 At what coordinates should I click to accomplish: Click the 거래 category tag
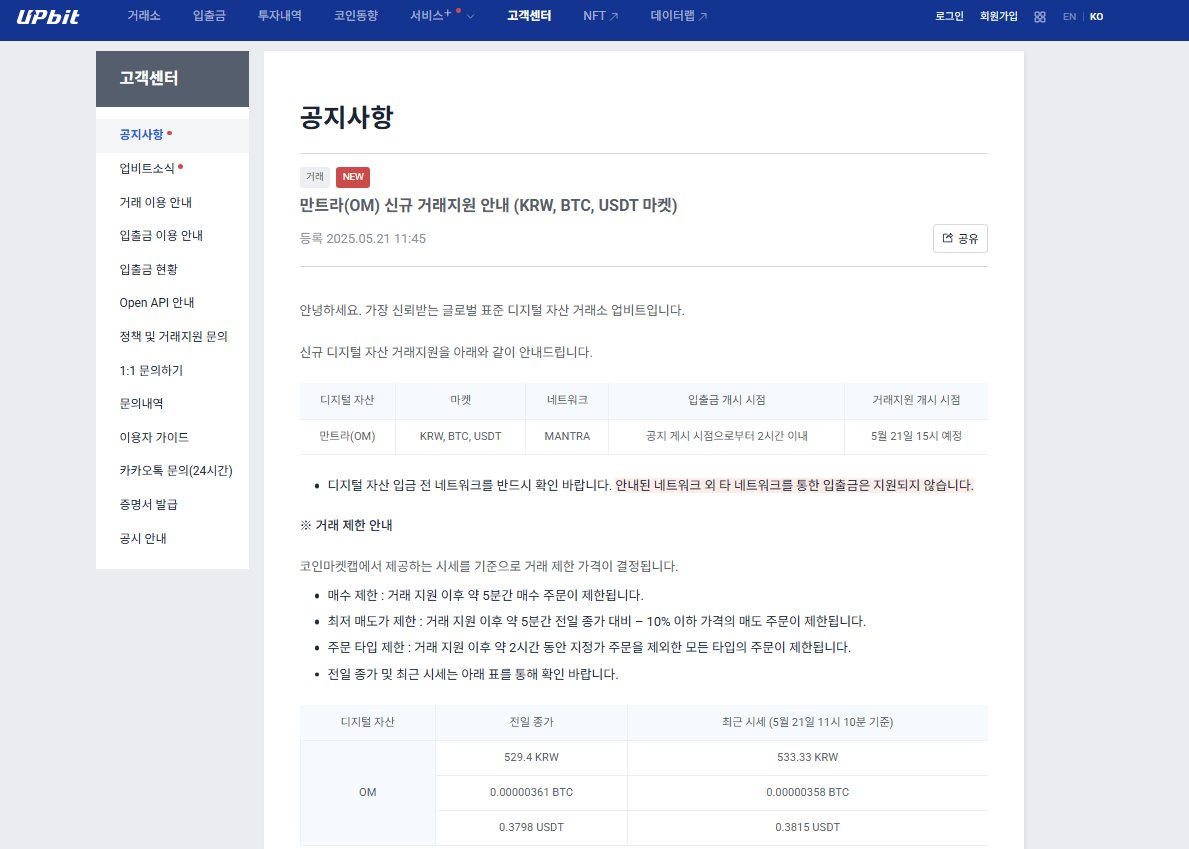point(315,177)
